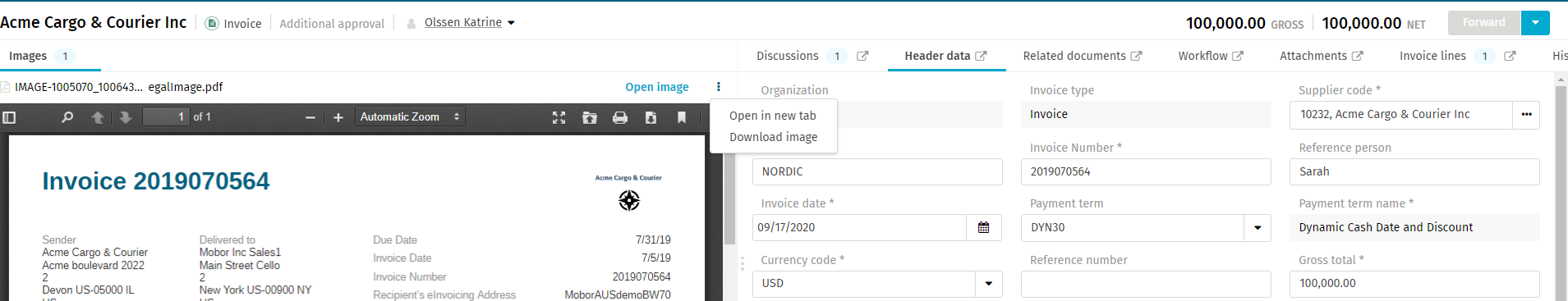The width and height of the screenshot is (1568, 301).
Task: Click the Forward button
Action: [1483, 23]
